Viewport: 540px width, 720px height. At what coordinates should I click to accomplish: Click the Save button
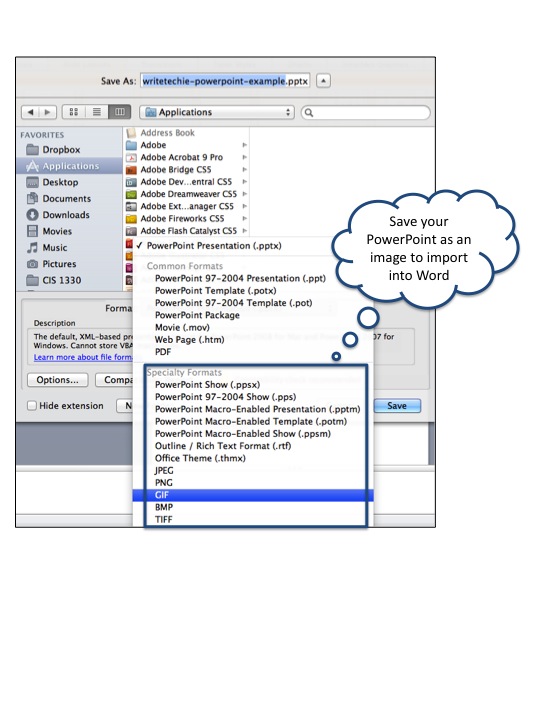397,406
